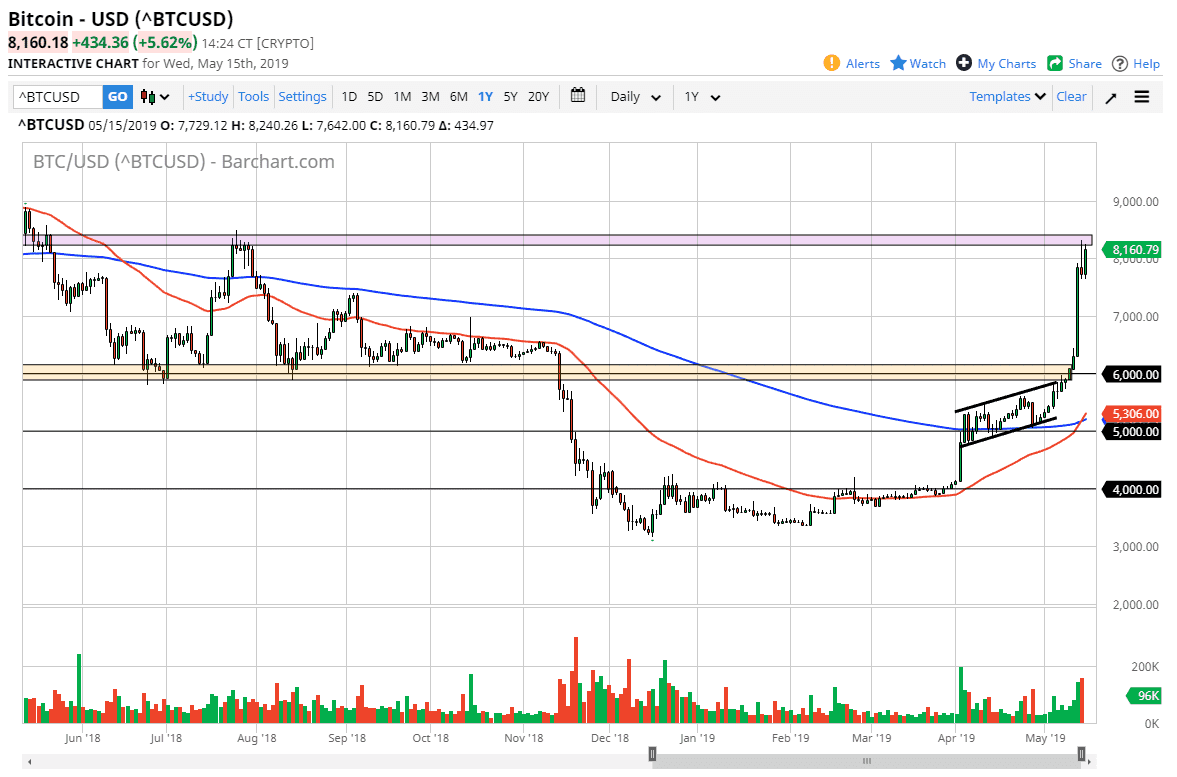Open the Settings menu

[302, 97]
